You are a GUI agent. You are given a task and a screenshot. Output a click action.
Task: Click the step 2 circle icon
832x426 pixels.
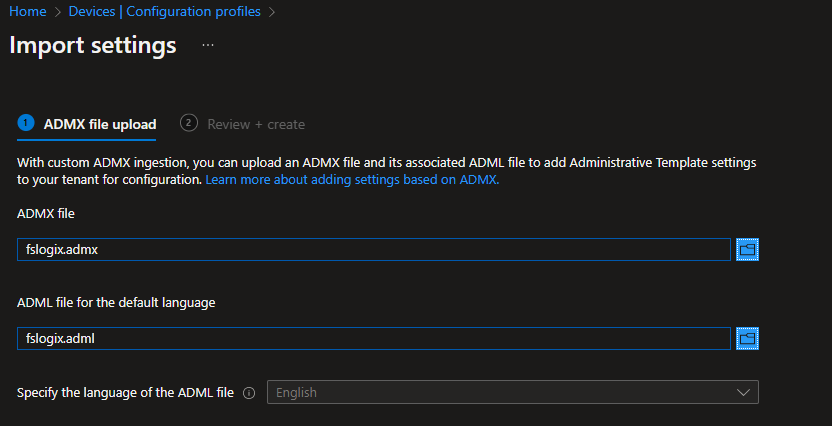point(188,123)
